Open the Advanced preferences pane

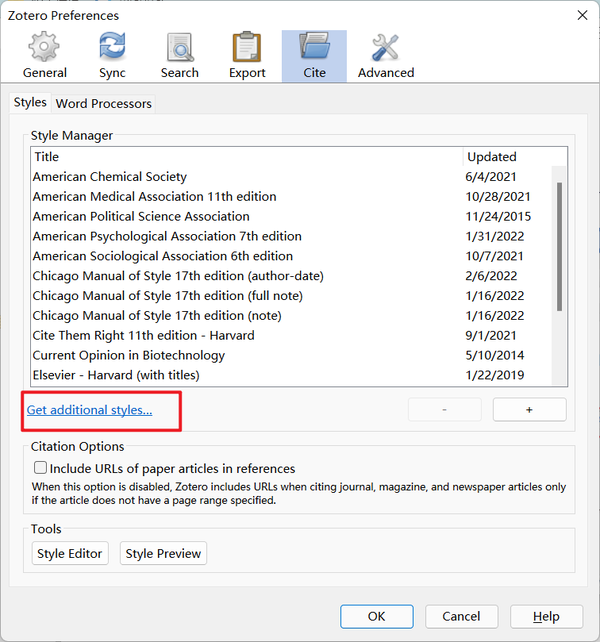[x=385, y=55]
